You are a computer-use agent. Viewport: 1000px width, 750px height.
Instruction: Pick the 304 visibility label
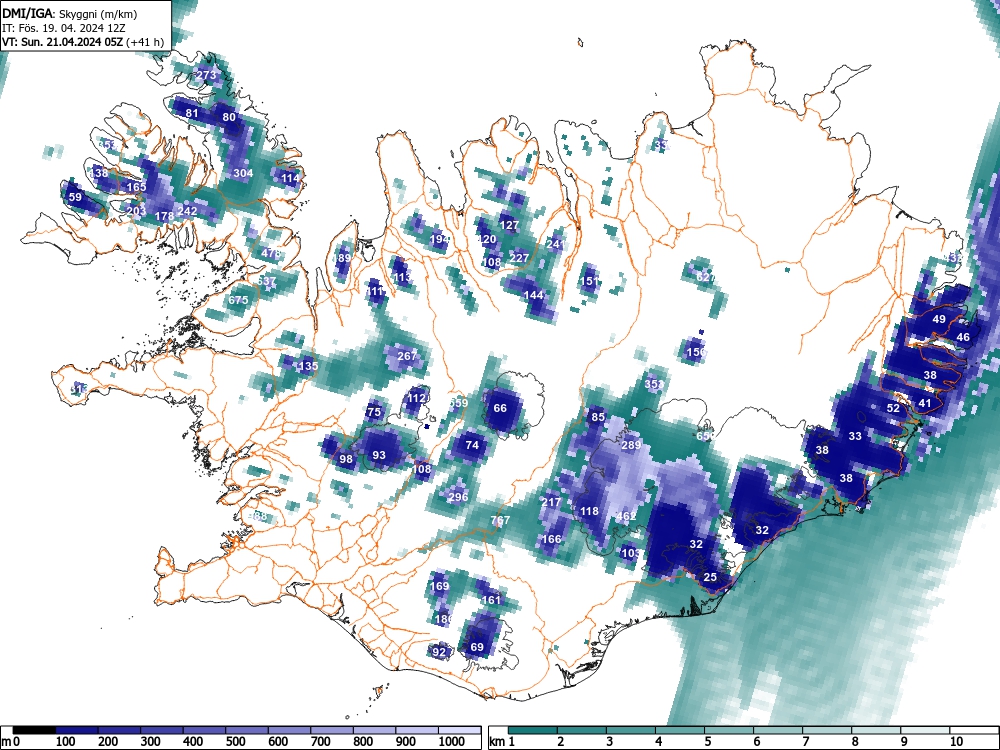pyautogui.click(x=243, y=173)
